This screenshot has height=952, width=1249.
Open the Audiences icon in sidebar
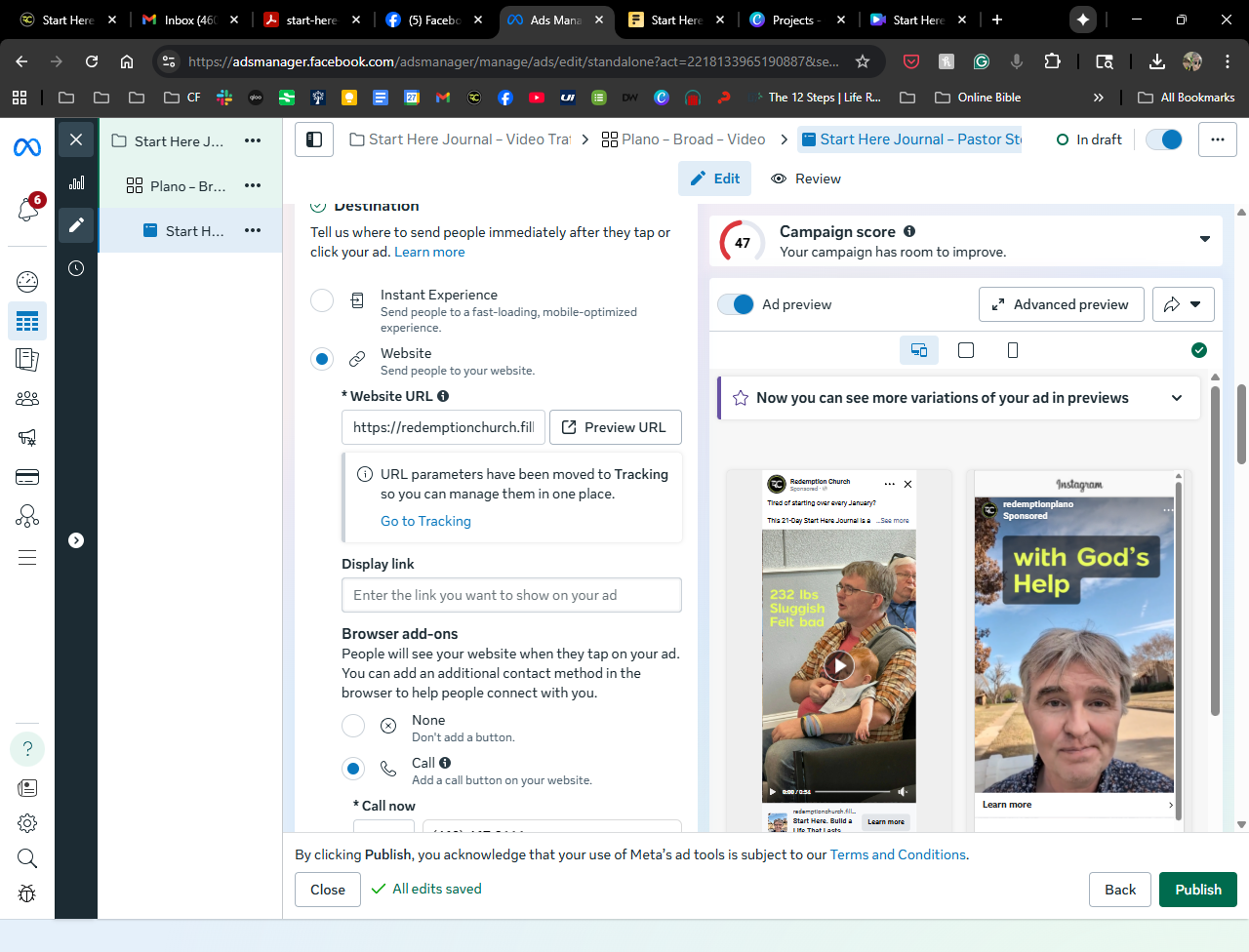[x=27, y=398]
